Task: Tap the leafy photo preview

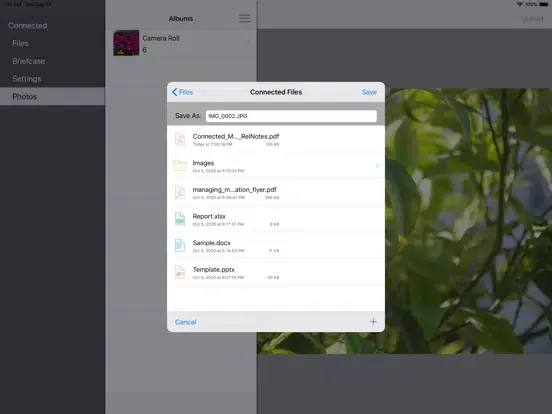Action: 468,221
